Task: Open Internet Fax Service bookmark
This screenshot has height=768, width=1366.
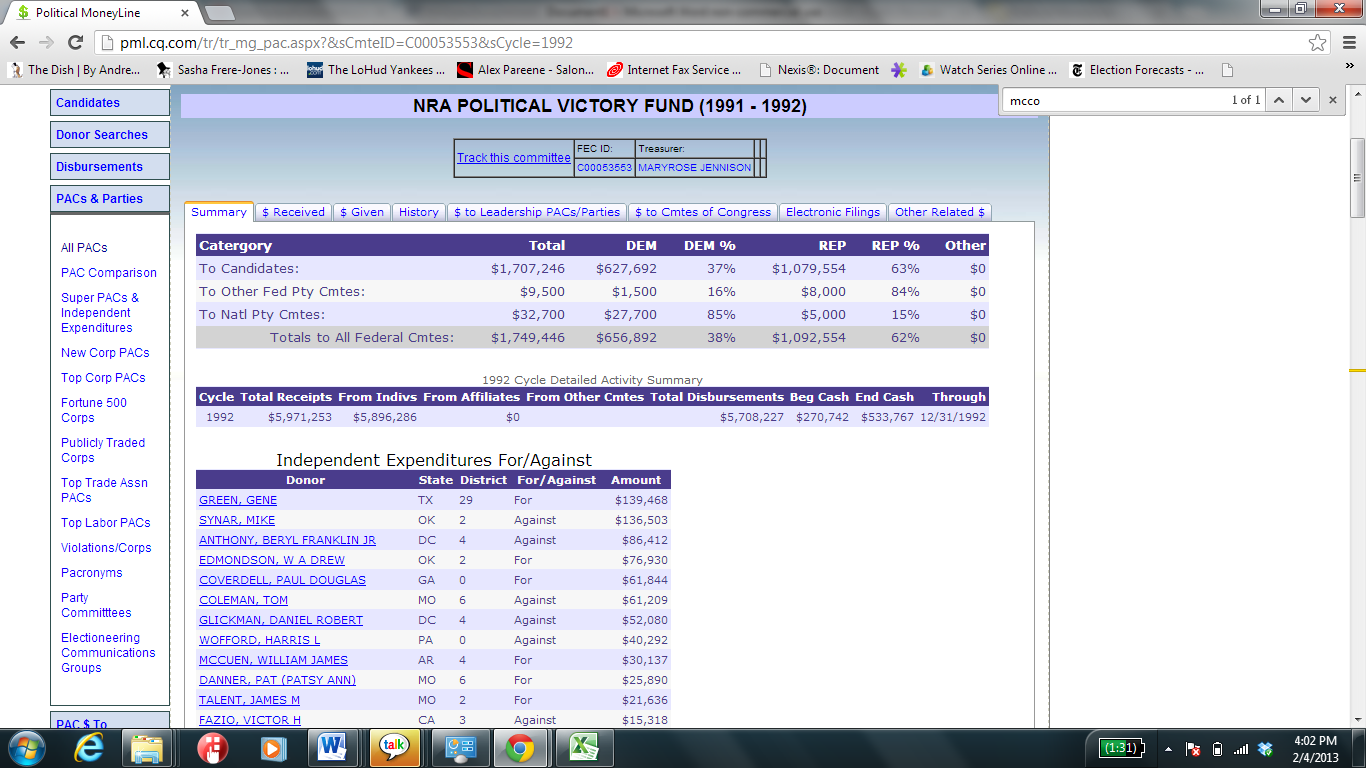Action: pos(674,70)
